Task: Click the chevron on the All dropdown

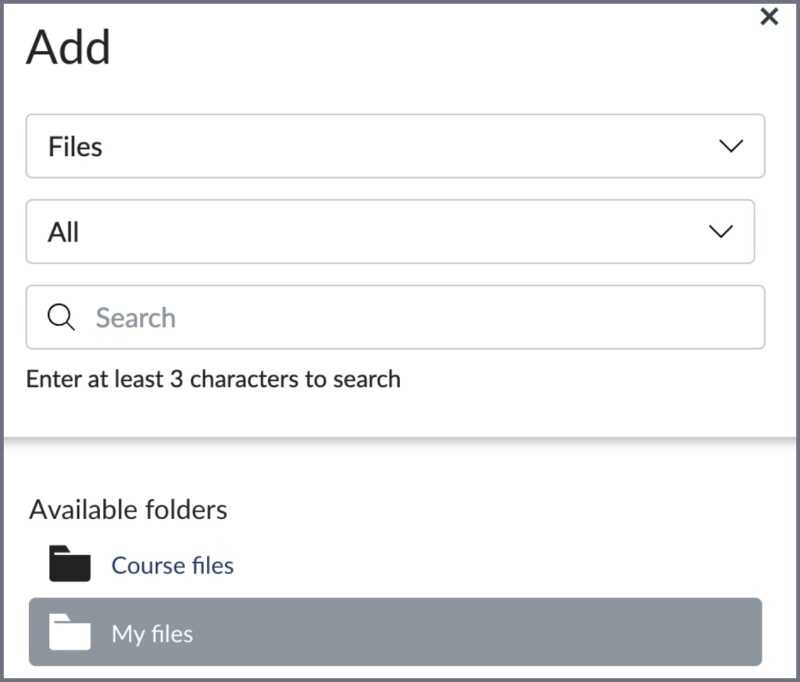Action: pyautogui.click(x=723, y=231)
